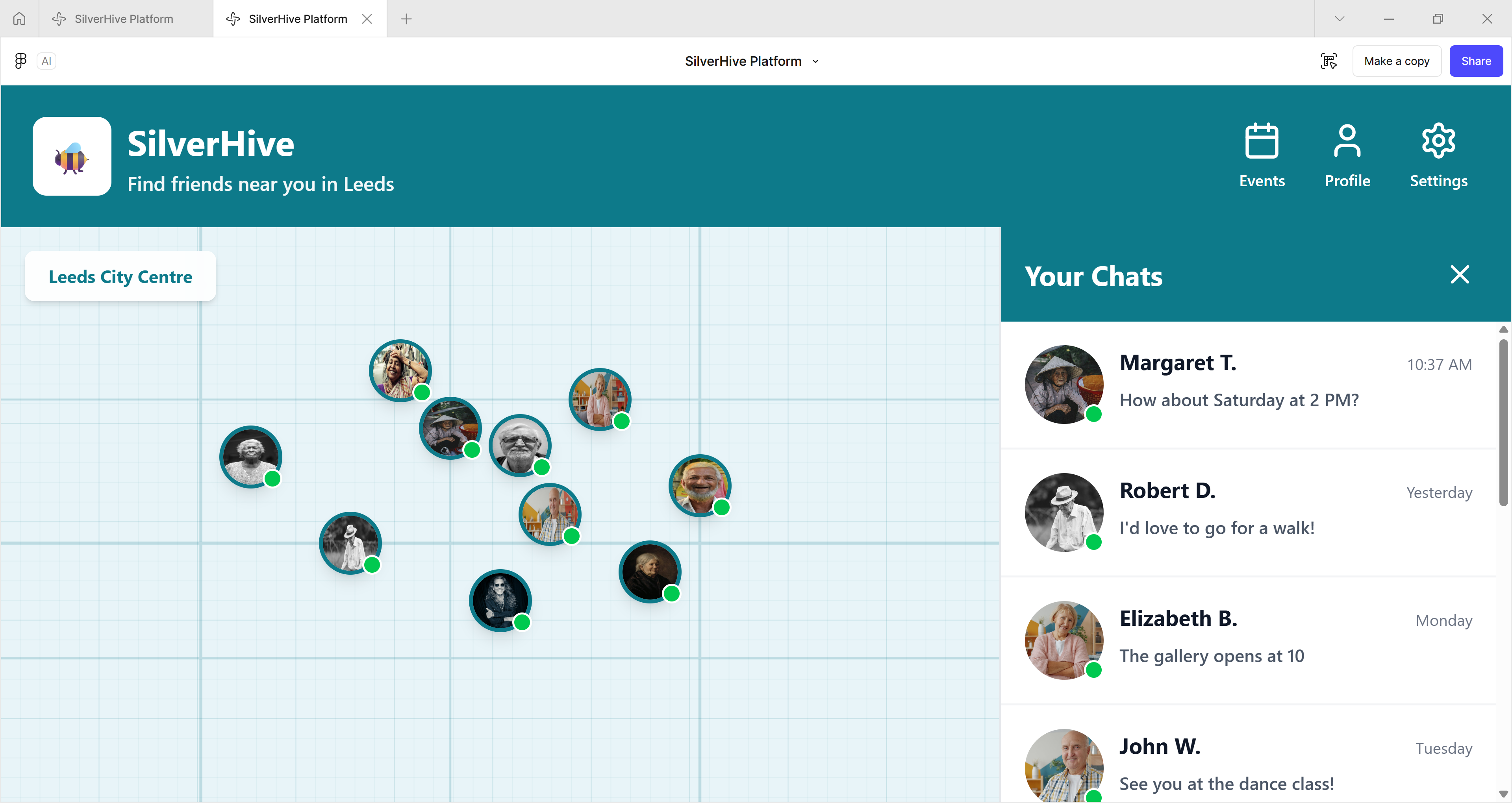Click the Your Chats heading
Viewport: 1512px width, 803px height.
tap(1093, 276)
